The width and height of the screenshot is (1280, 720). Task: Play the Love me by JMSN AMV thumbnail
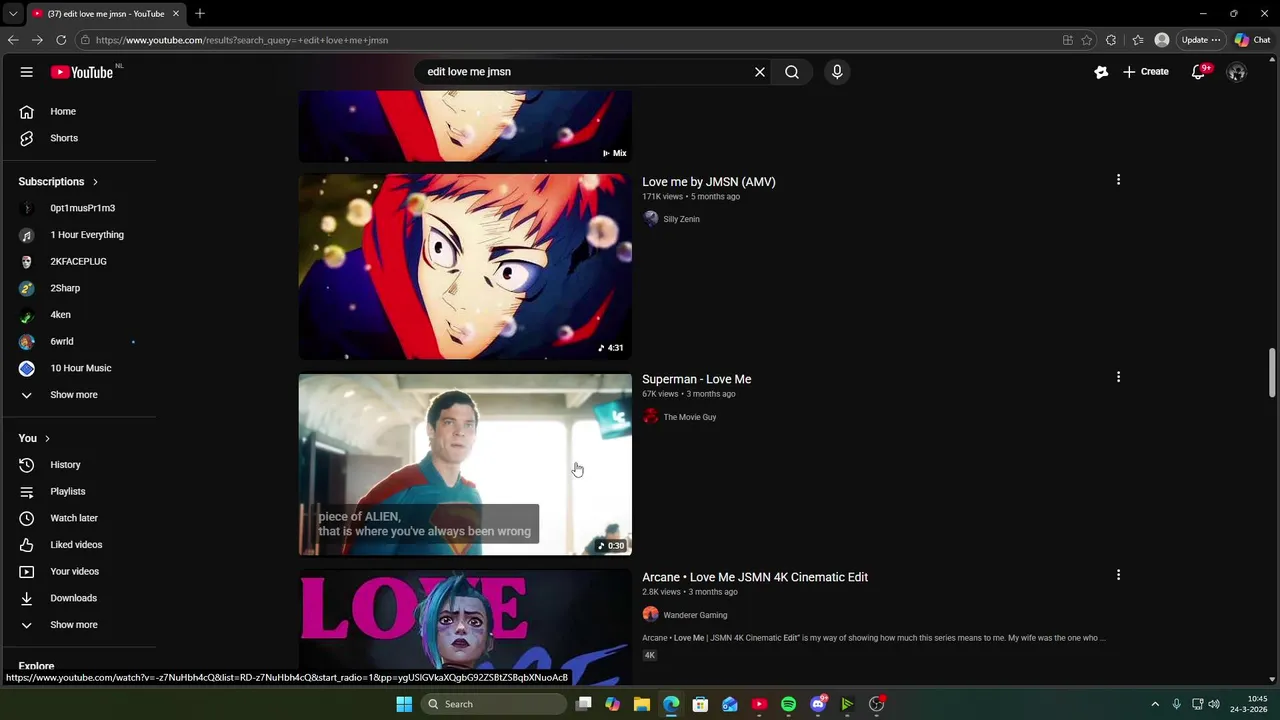pyautogui.click(x=465, y=267)
